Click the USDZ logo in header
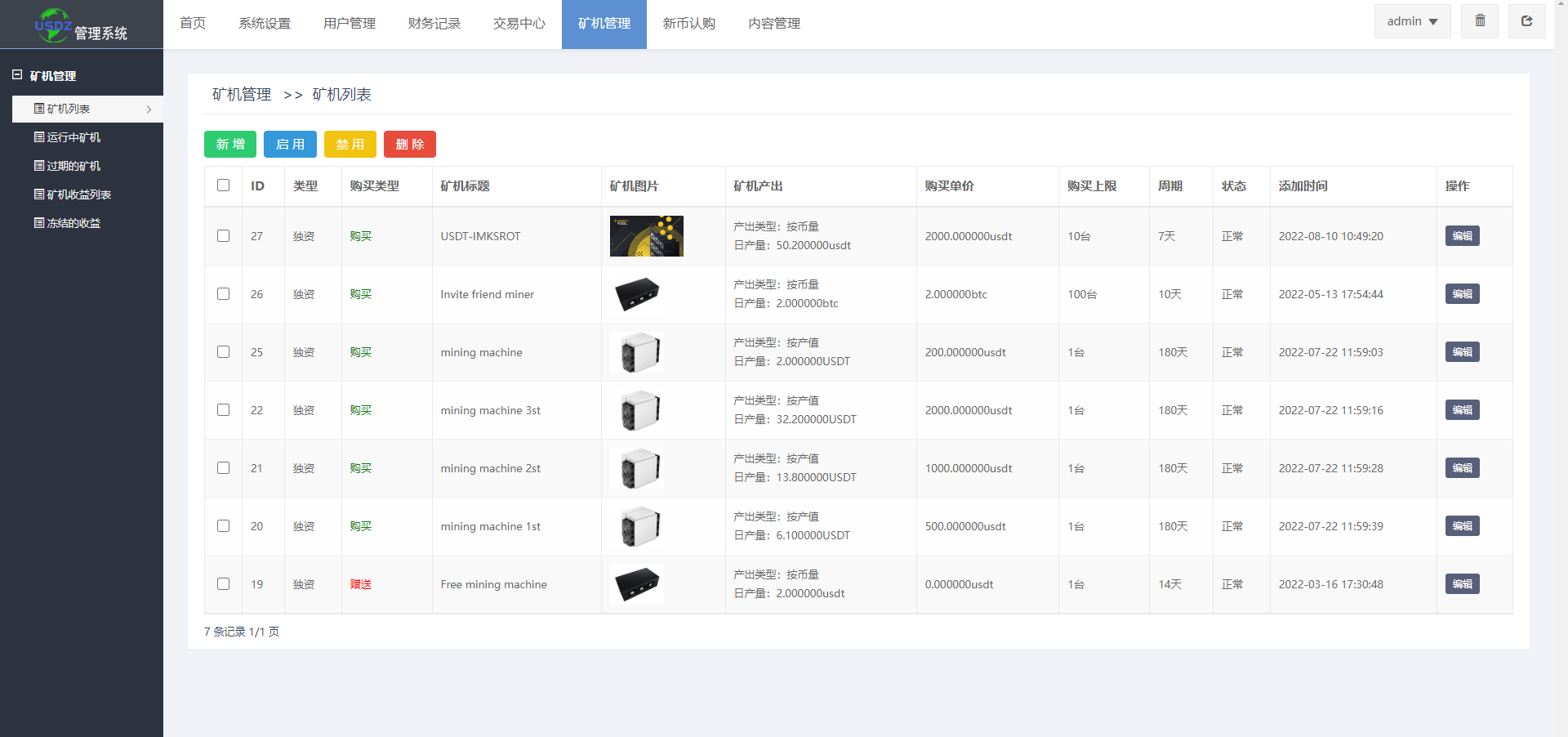This screenshot has height=737, width=1568. pos(54,25)
